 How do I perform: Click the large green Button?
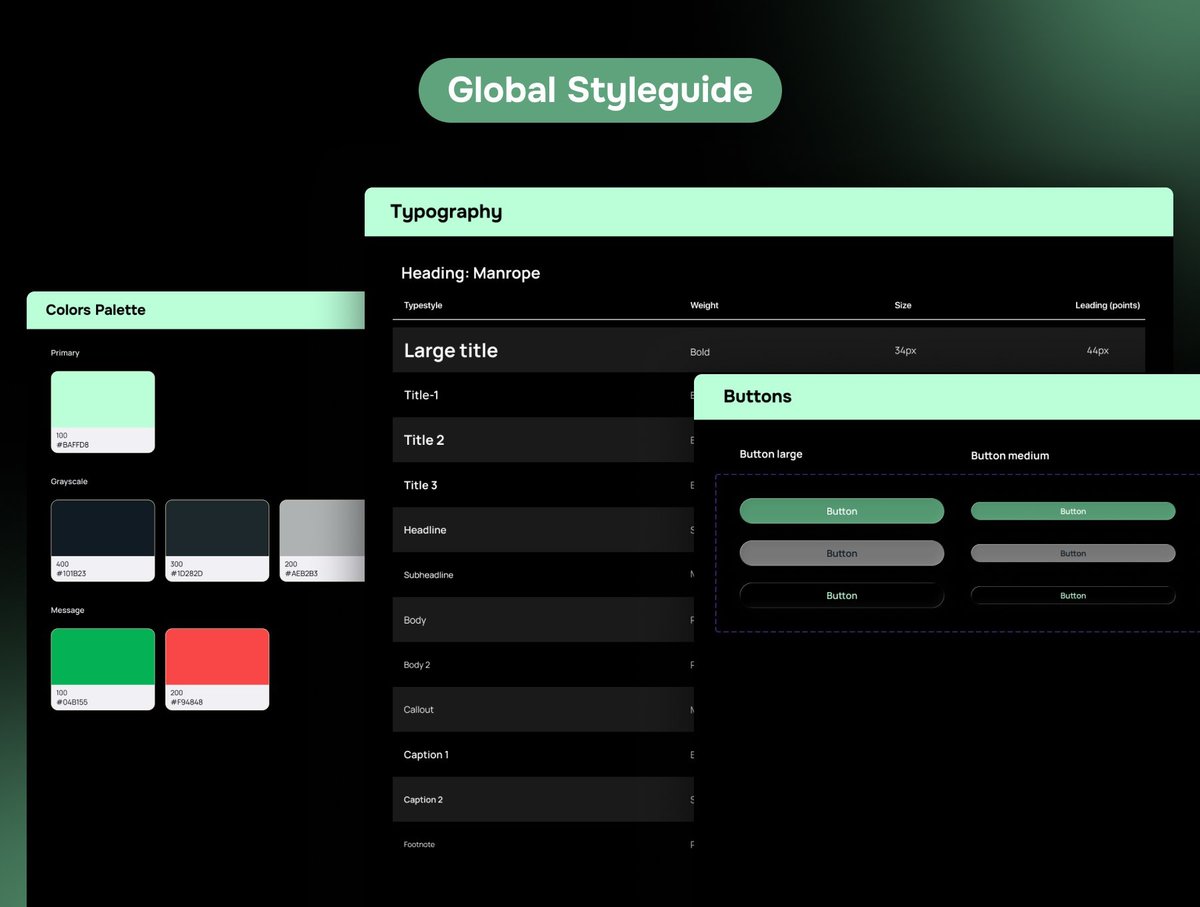pos(841,511)
